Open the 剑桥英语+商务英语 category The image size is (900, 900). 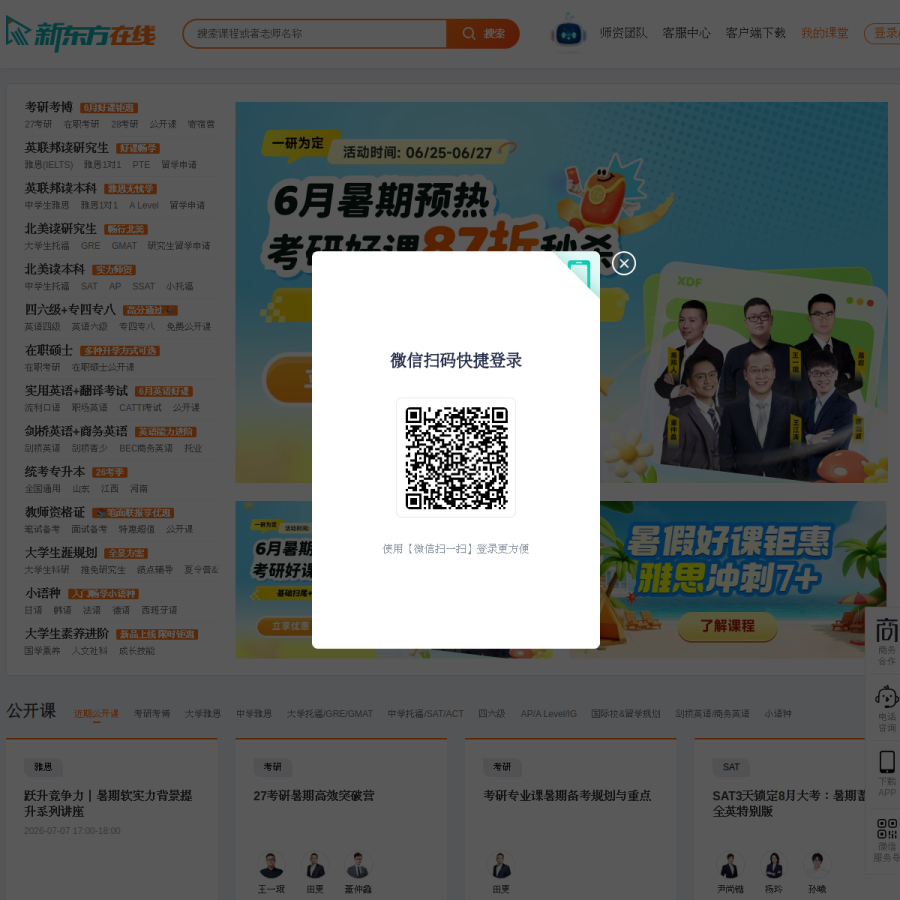[76, 431]
